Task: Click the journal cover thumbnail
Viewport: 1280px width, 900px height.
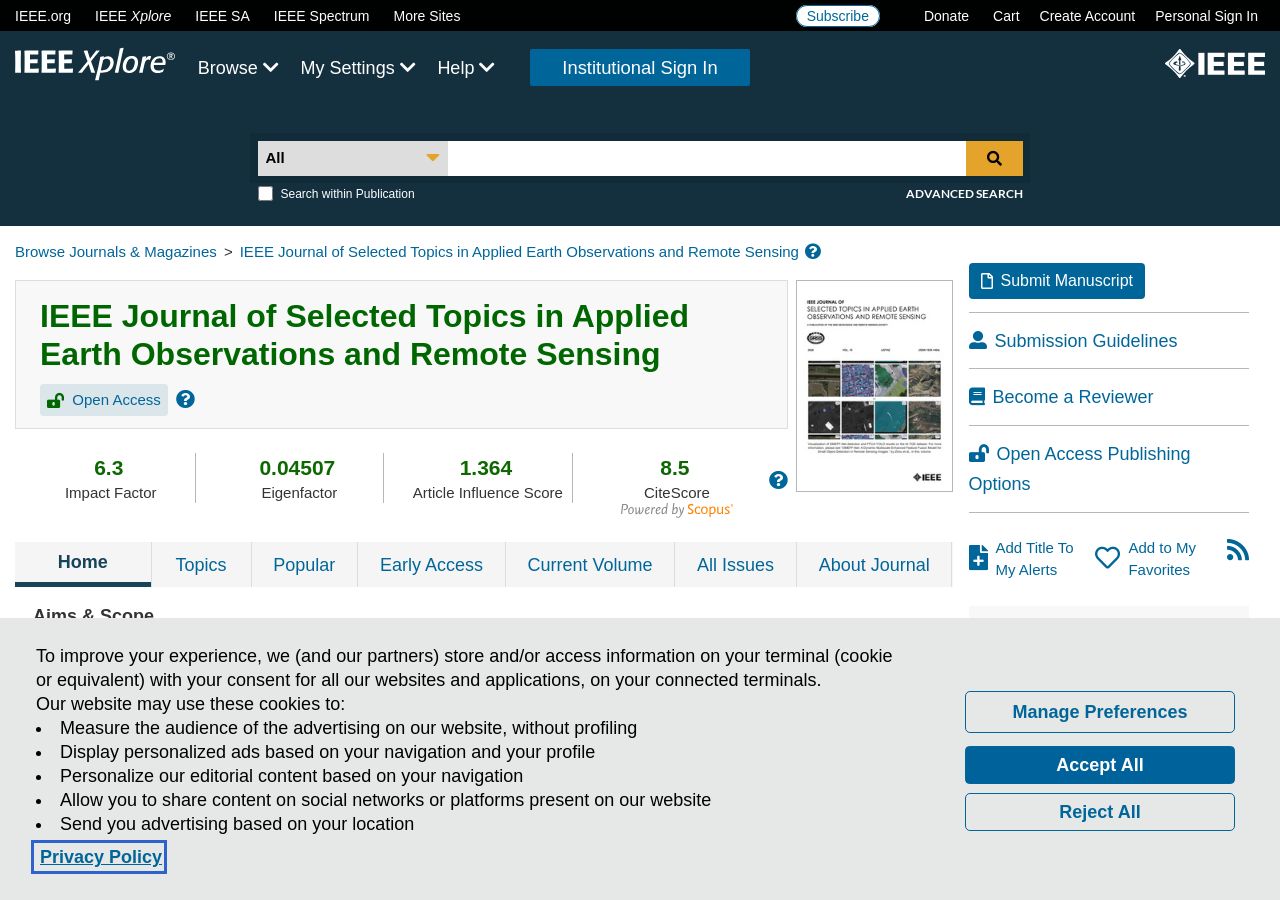Action: coord(874,386)
